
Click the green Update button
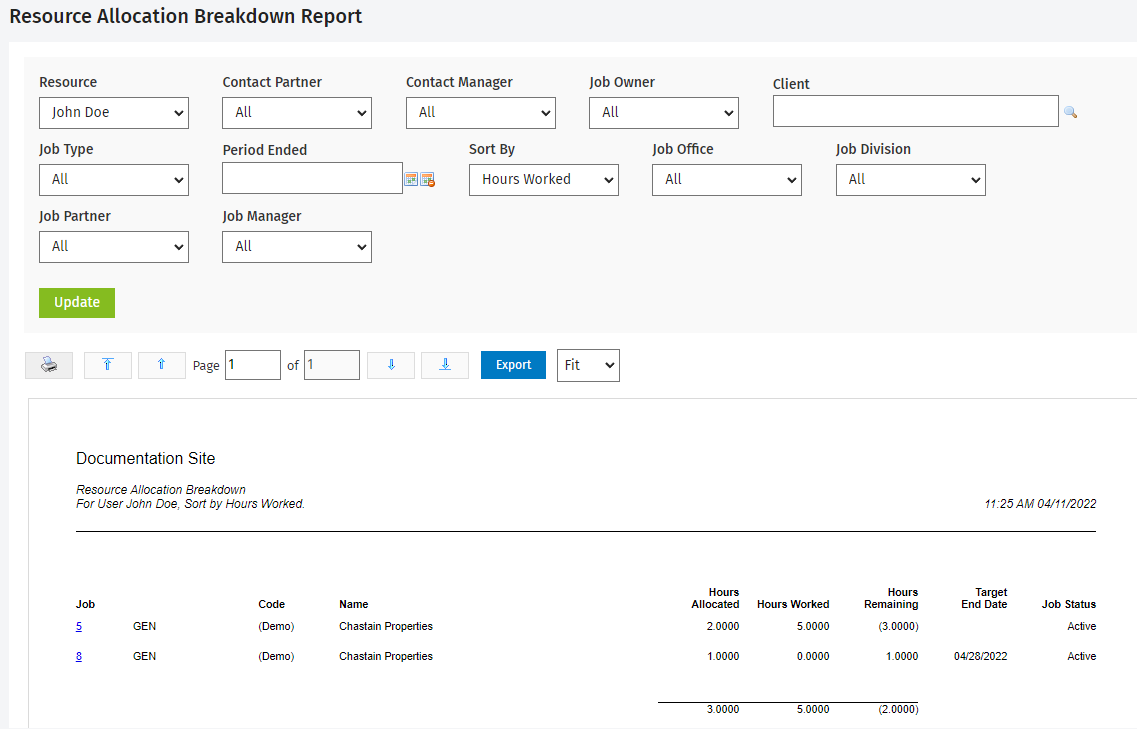pos(77,302)
